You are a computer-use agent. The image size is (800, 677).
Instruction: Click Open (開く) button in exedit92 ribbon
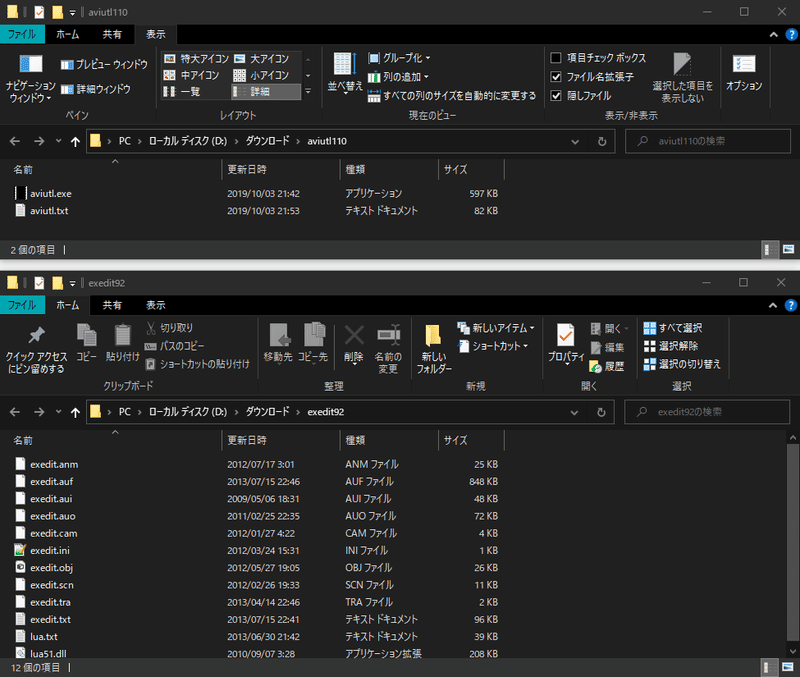(609, 329)
